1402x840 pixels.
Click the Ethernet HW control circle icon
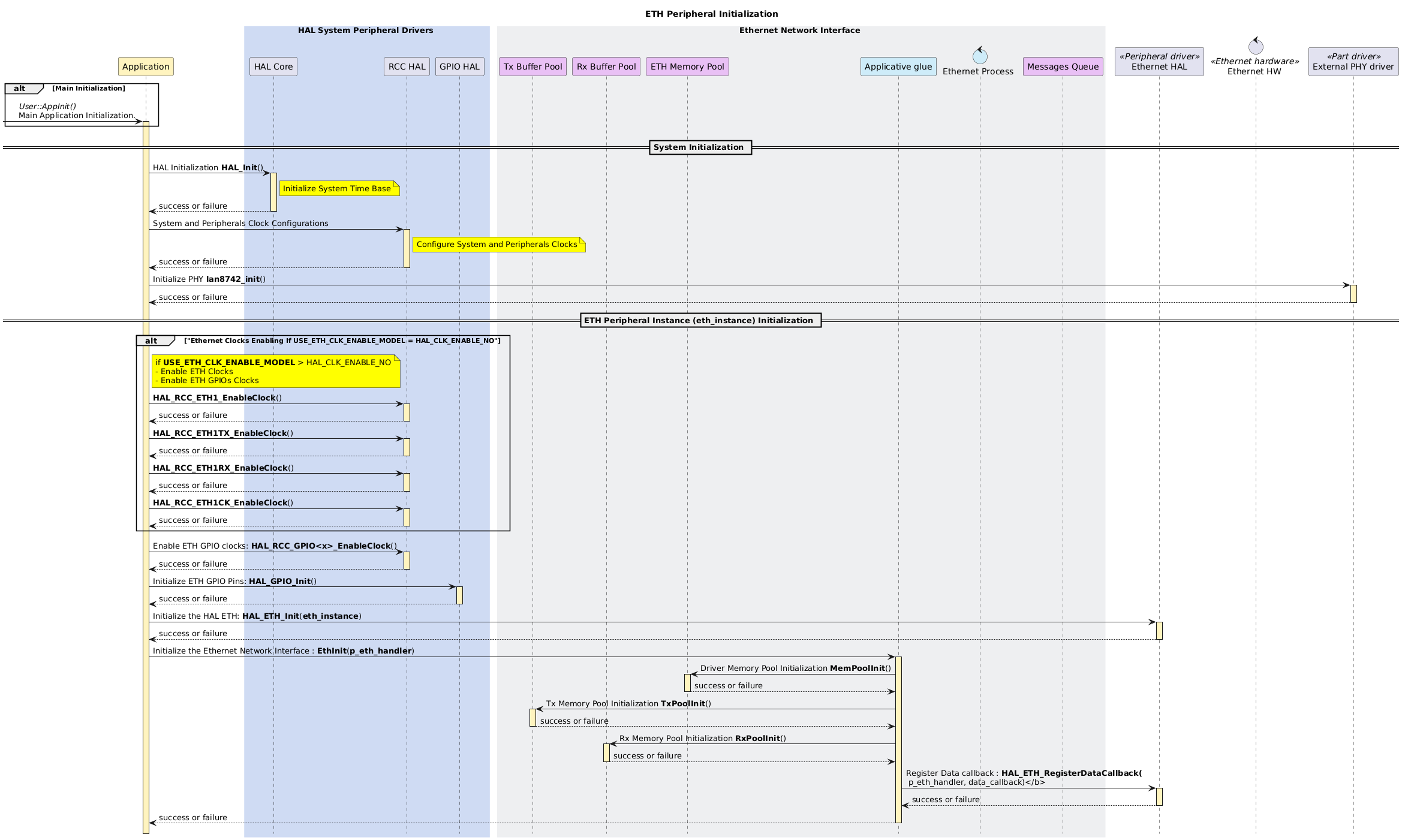1256,47
